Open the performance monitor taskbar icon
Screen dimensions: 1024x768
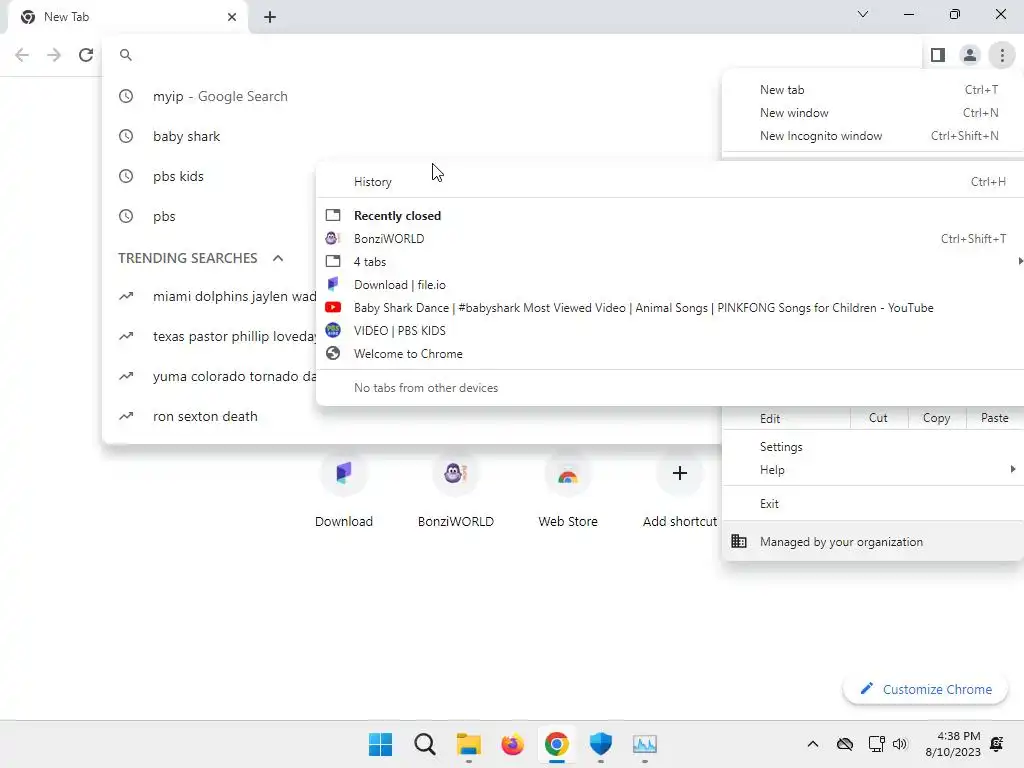[645, 744]
